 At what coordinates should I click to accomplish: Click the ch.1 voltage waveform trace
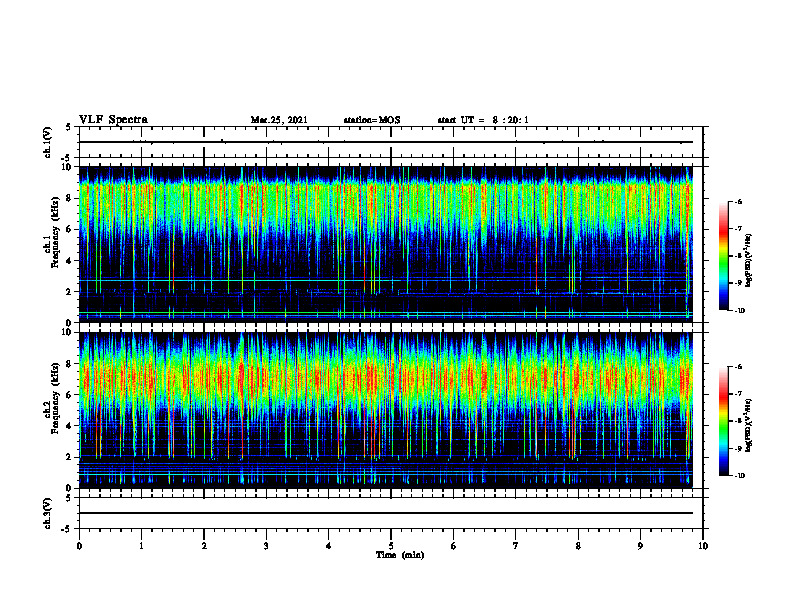tap(386, 142)
